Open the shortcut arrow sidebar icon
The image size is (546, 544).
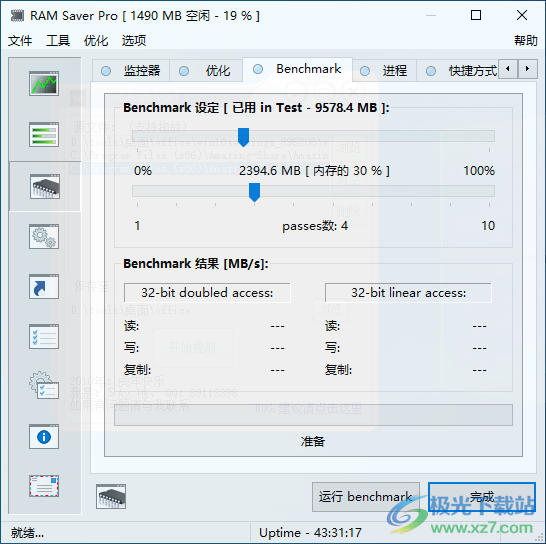click(x=44, y=287)
